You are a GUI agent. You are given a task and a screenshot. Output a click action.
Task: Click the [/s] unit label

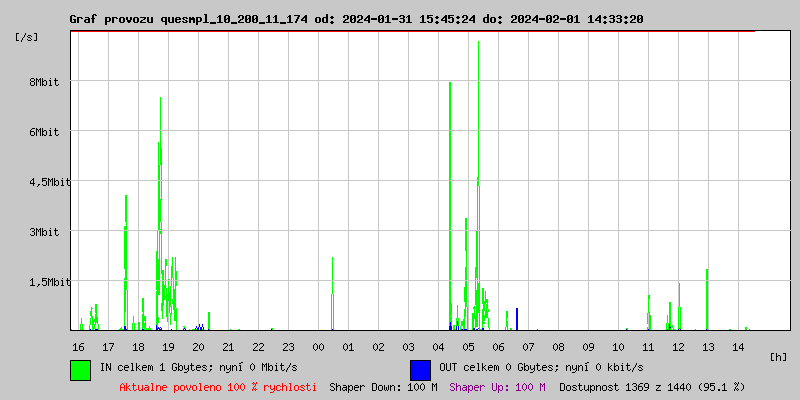pos(27,36)
